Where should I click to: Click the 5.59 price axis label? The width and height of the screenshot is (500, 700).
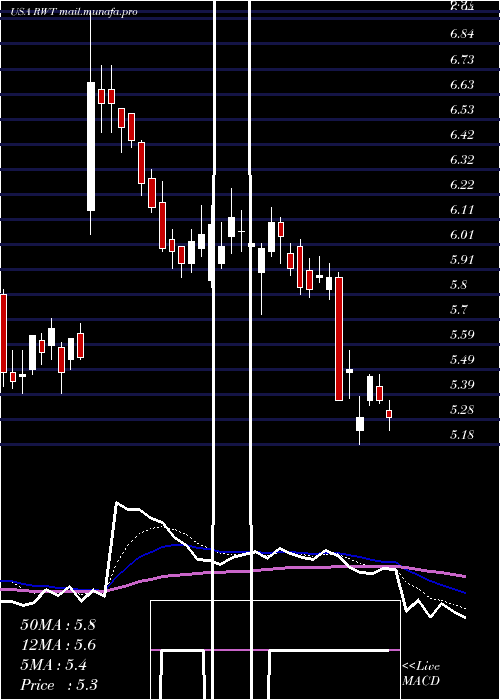pos(462,334)
